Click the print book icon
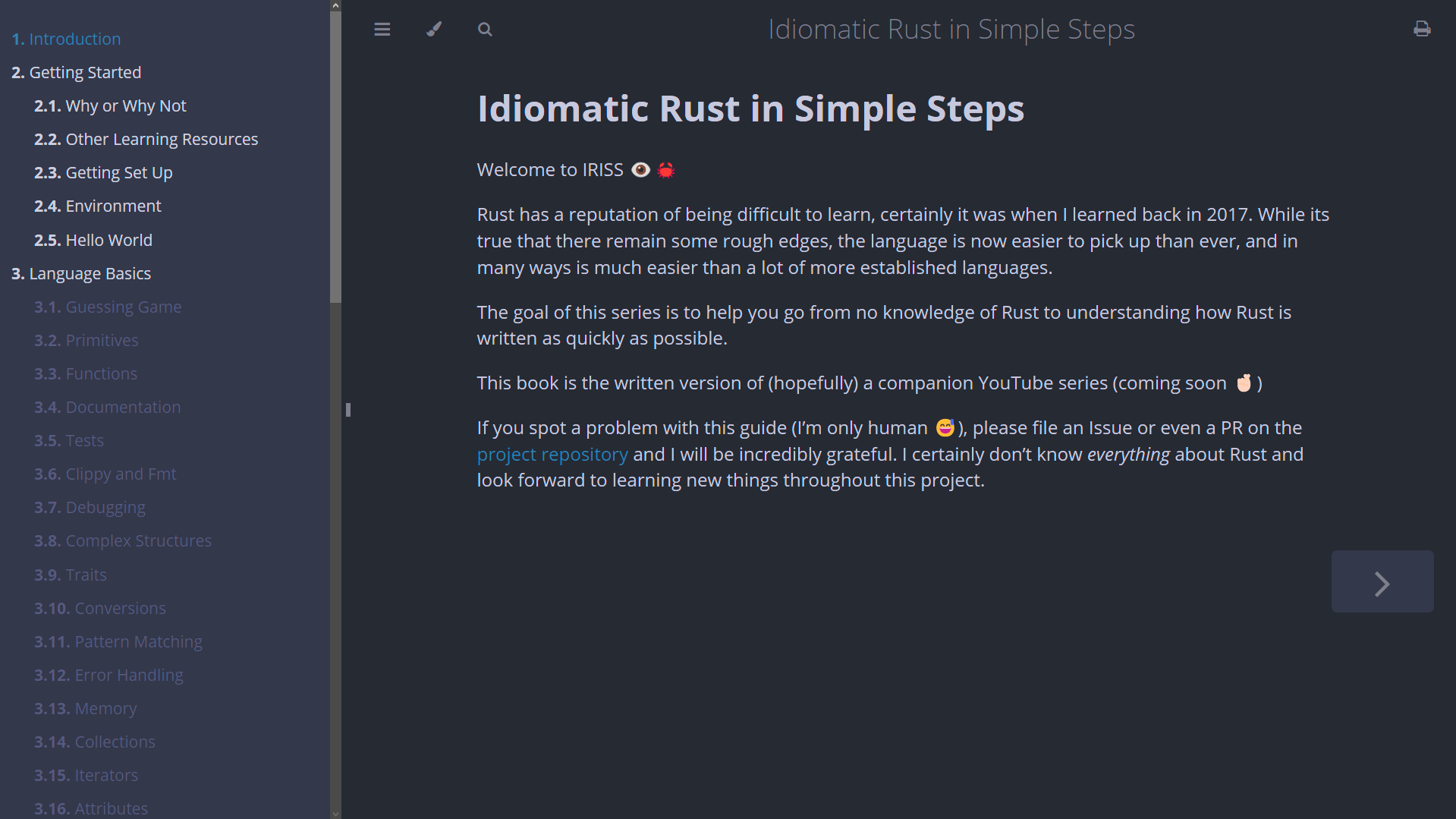 pyautogui.click(x=1422, y=30)
